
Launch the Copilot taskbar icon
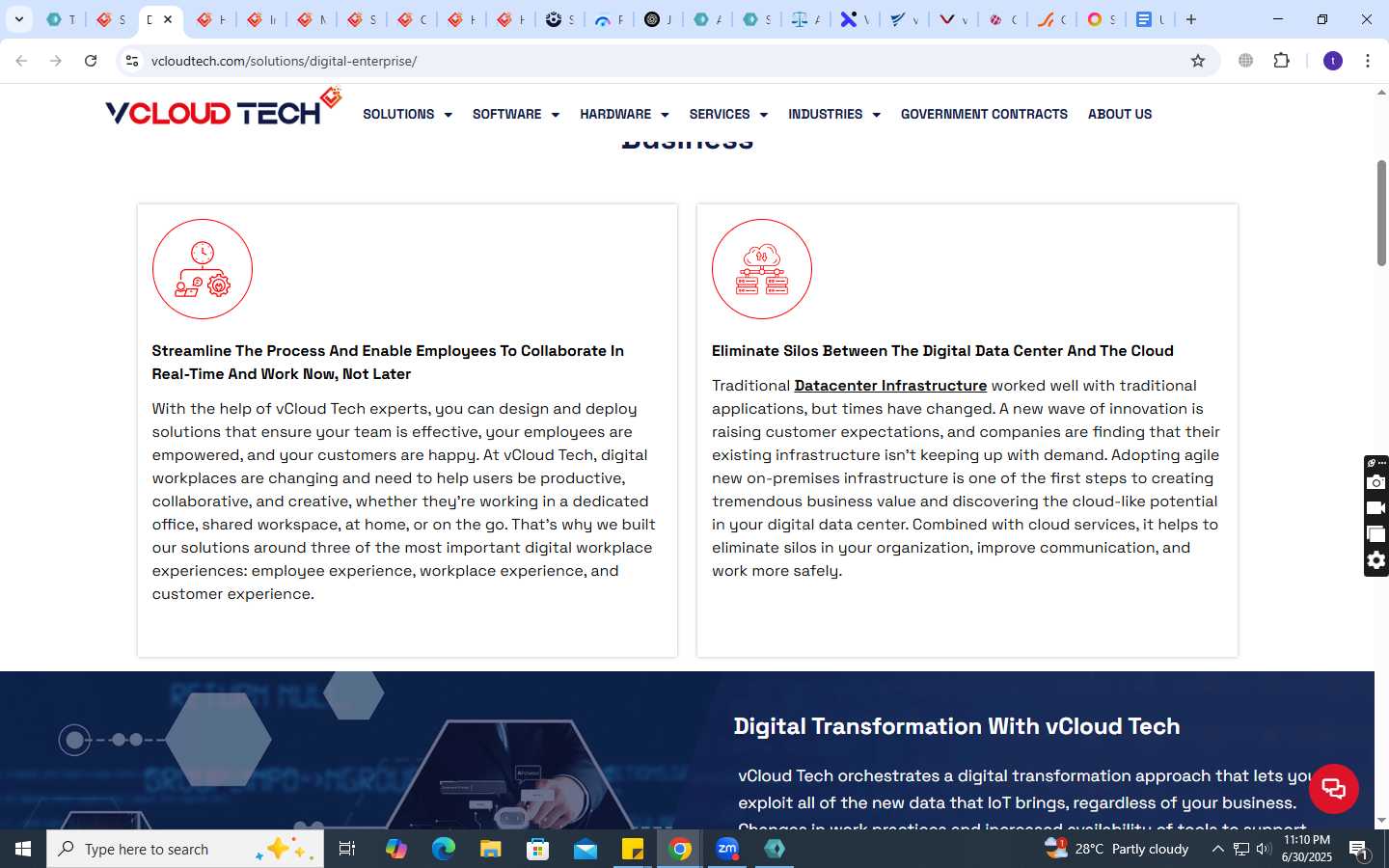[x=396, y=849]
